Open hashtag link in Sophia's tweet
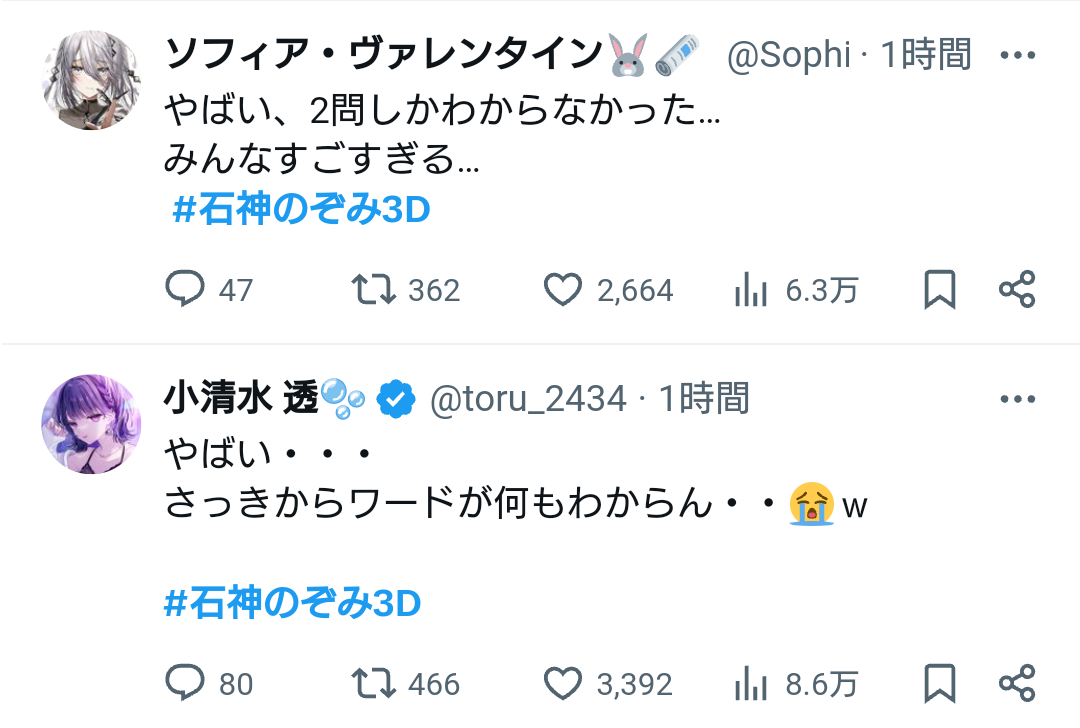This screenshot has width=1080, height=728. click(x=301, y=210)
